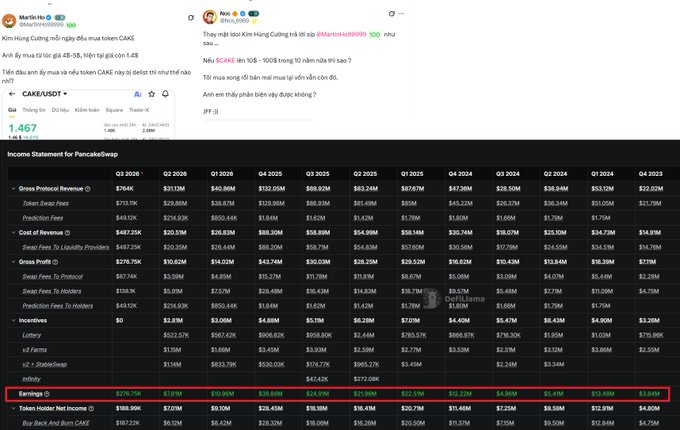The height and width of the screenshot is (430, 680).
Task: Click the $276.75K Earnings value
Action: [128, 394]
